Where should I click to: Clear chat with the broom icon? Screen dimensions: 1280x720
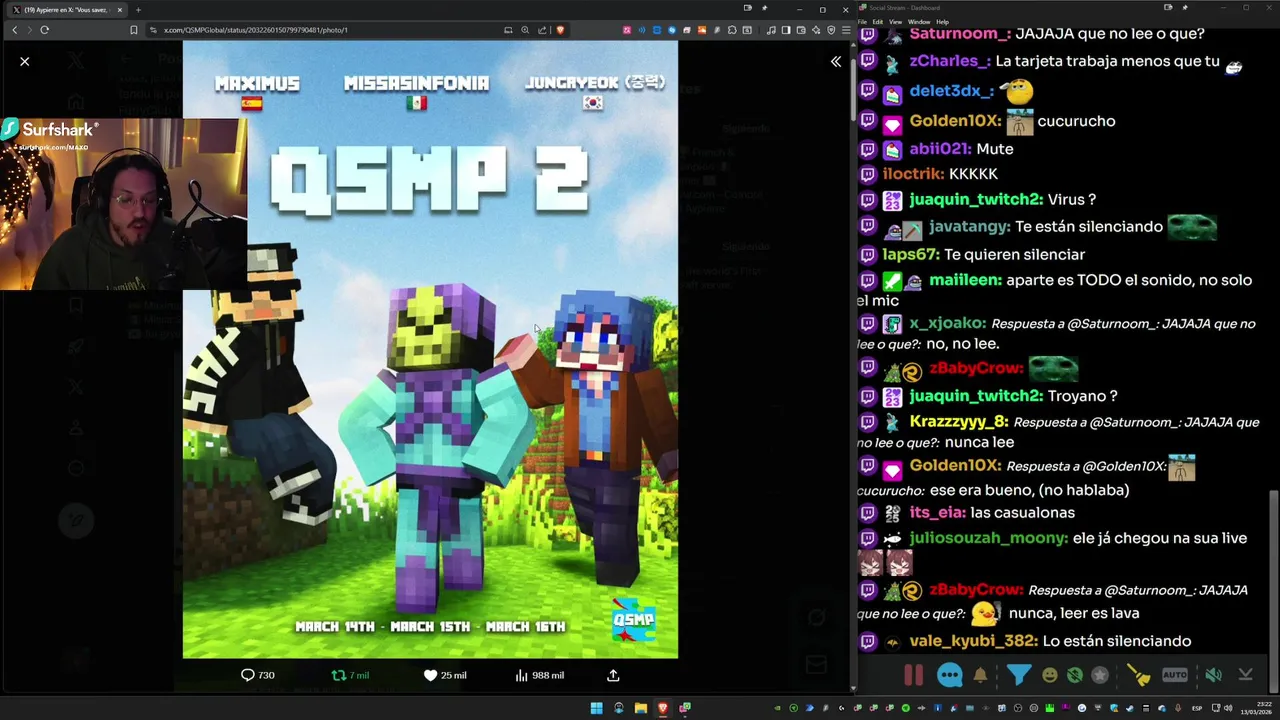pyautogui.click(x=1139, y=675)
